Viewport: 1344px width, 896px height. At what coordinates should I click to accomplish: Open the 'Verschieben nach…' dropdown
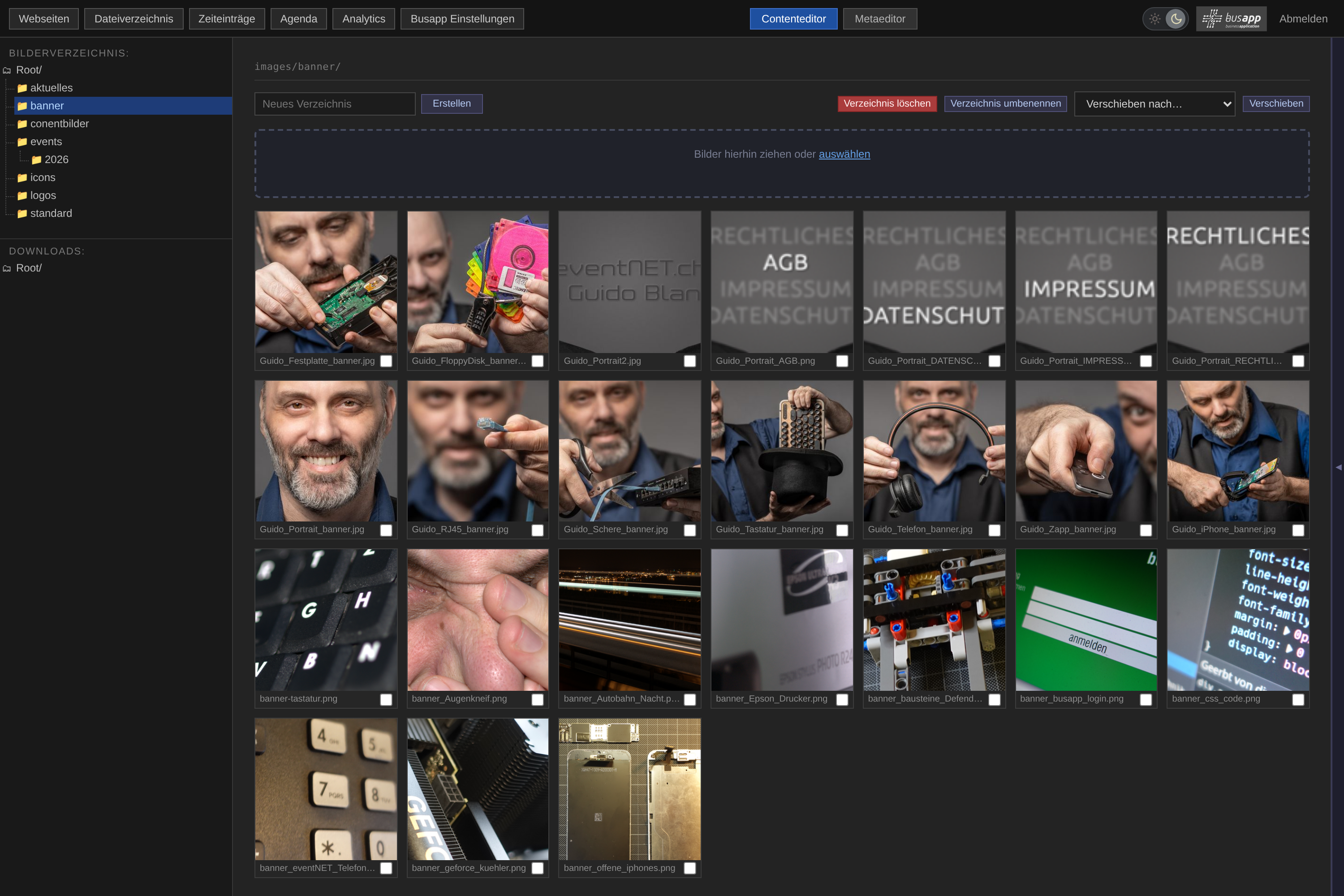click(x=1154, y=104)
